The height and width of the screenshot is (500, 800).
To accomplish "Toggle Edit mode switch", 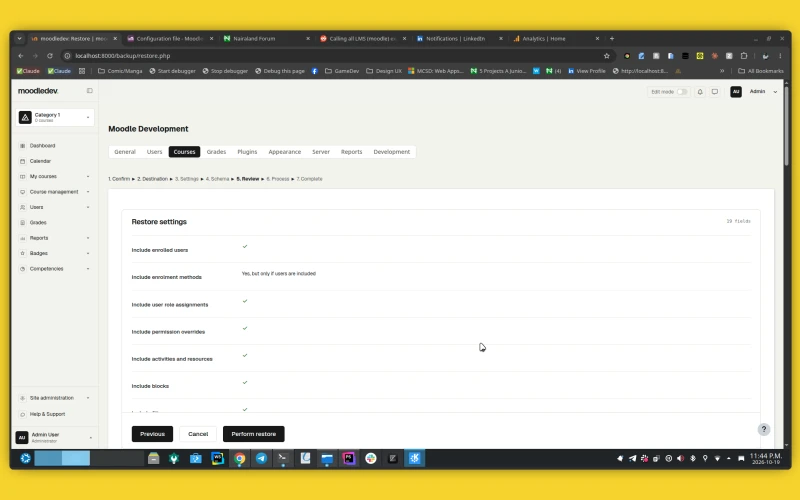I will point(682,92).
